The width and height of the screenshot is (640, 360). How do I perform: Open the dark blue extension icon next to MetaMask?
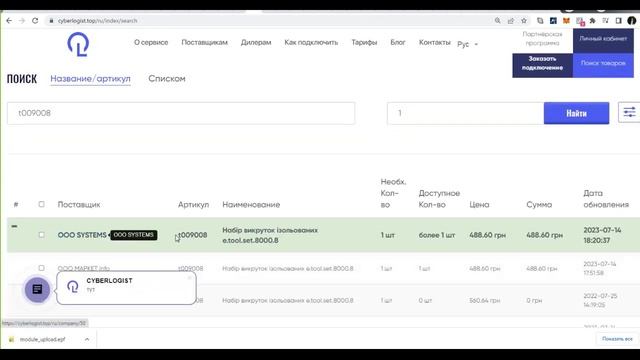pos(553,20)
